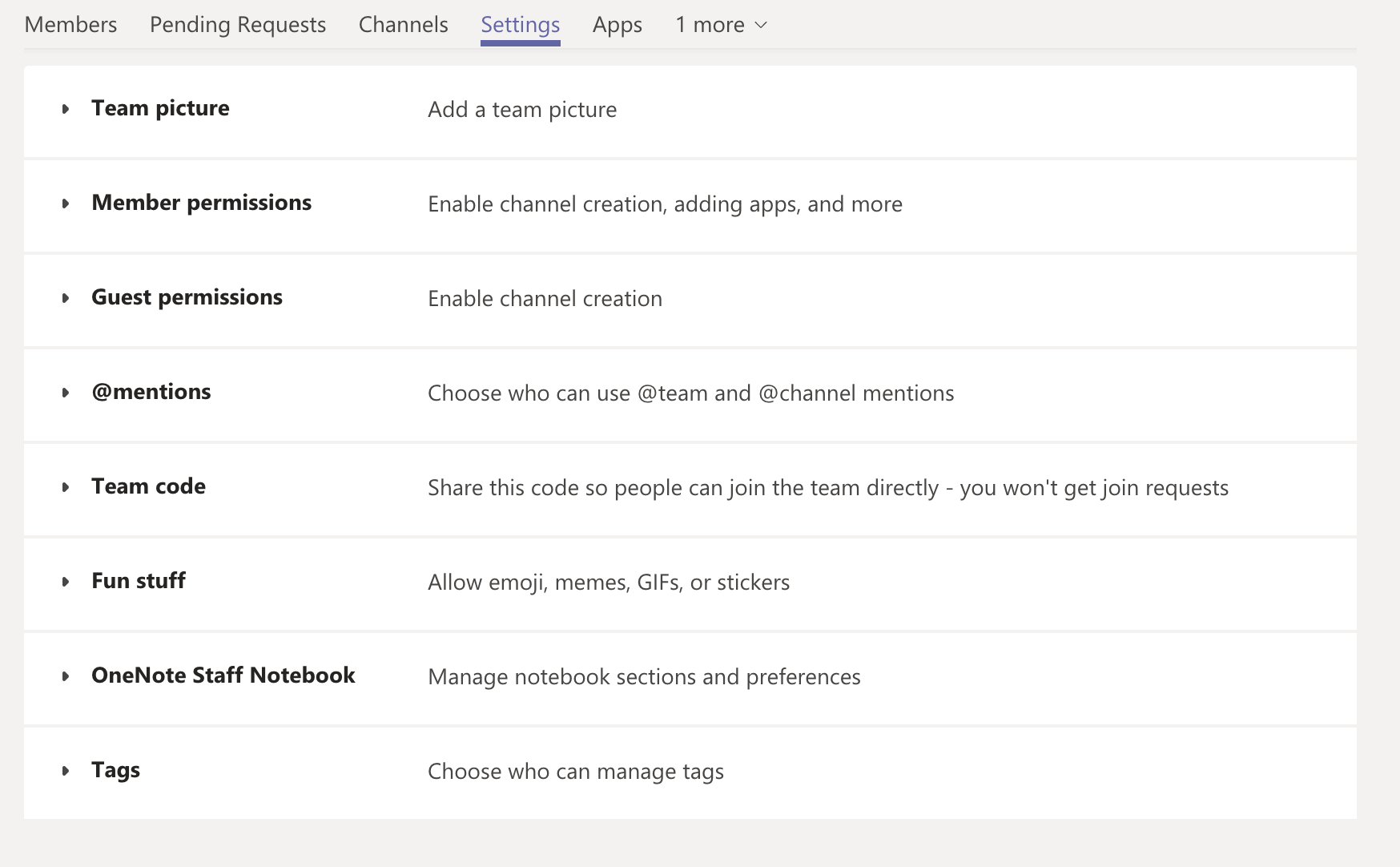
Task: Open the '1 more' tabs dropdown
Action: pos(721,25)
